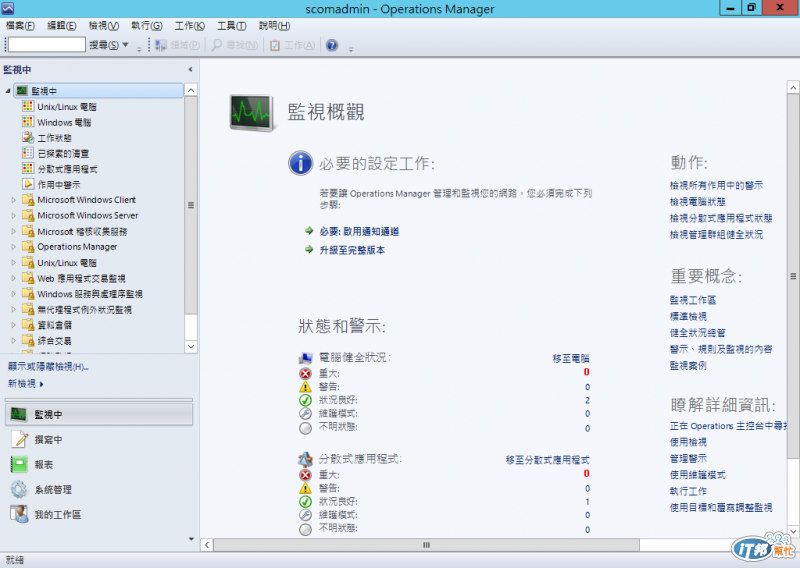This screenshot has height=568, width=800.
Task: Select the Windows 電腦 view icon
Action: (28, 121)
